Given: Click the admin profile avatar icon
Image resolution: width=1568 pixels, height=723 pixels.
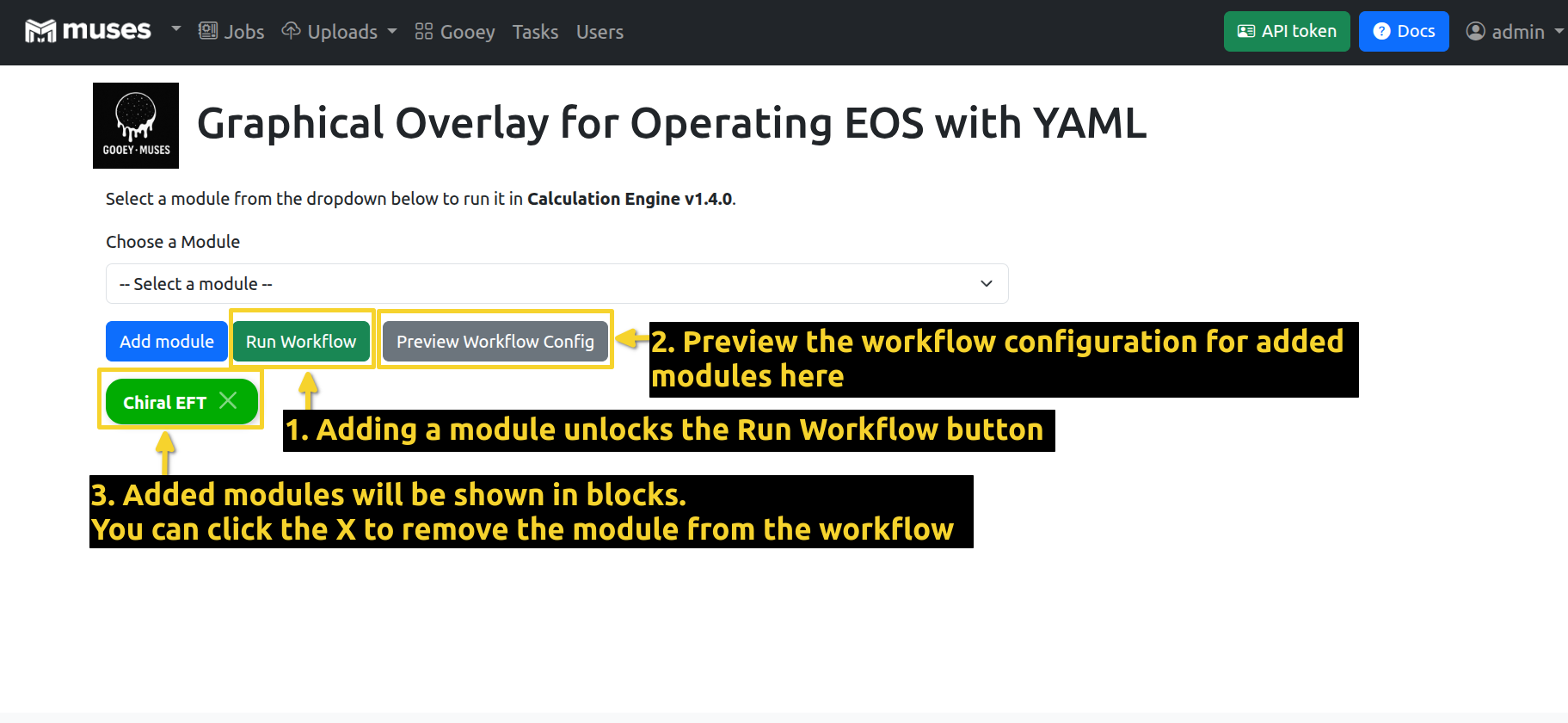Looking at the screenshot, I should pyautogui.click(x=1476, y=31).
